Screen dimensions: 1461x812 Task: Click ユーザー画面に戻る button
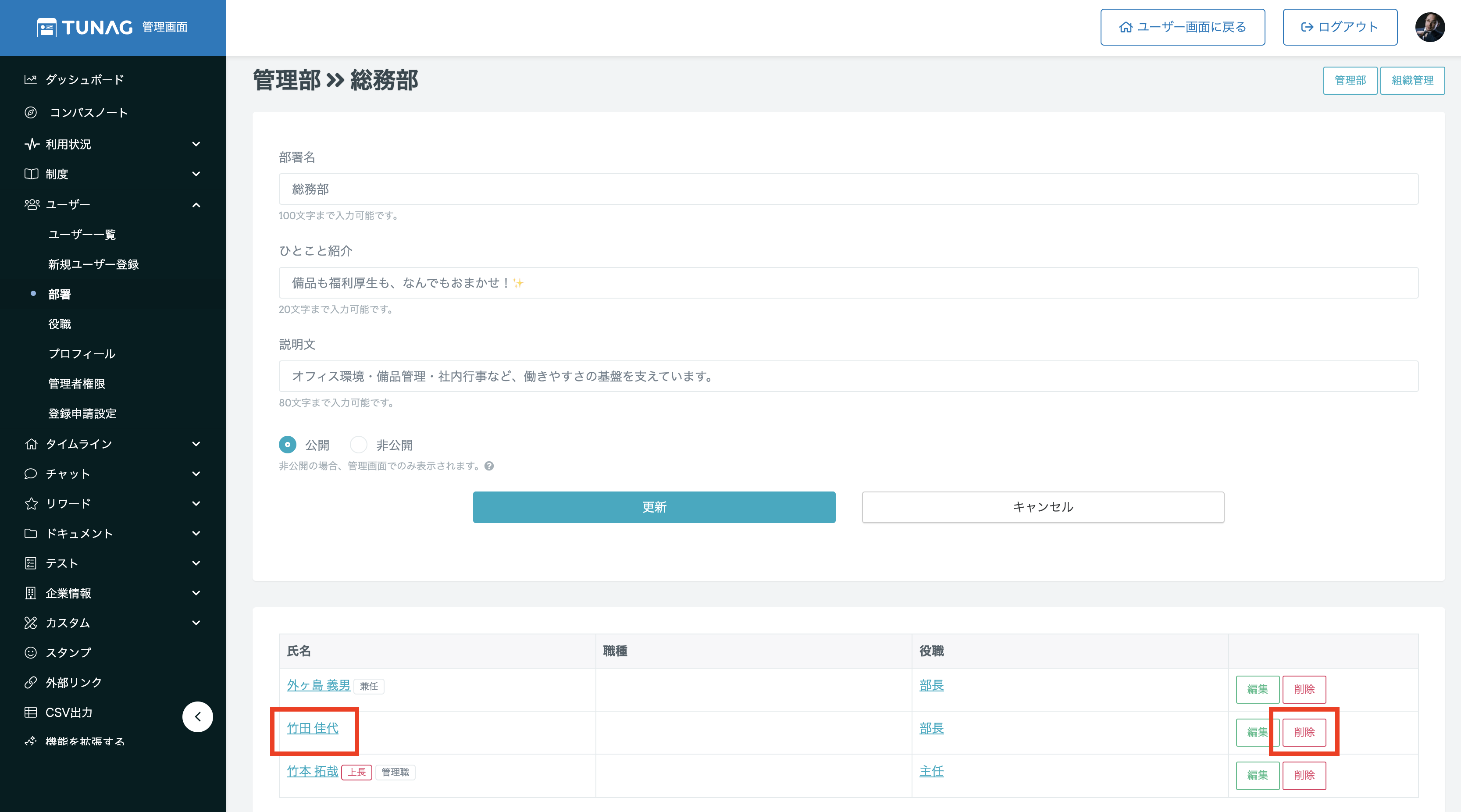tap(1183, 27)
